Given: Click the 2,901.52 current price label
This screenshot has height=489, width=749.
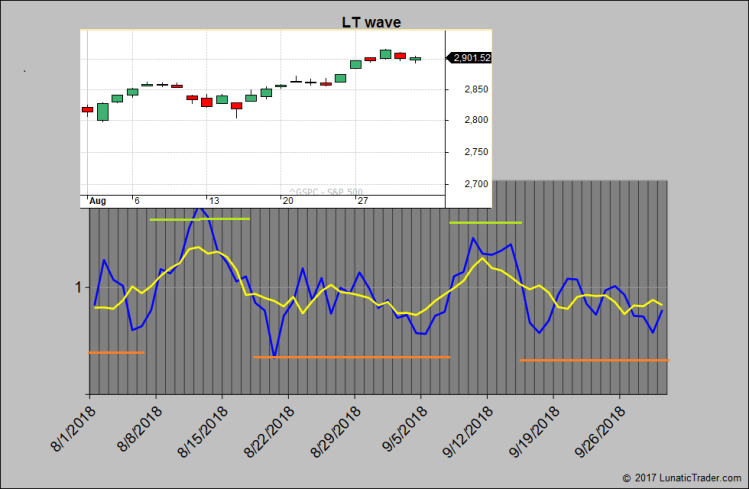Looking at the screenshot, I should pos(469,59).
